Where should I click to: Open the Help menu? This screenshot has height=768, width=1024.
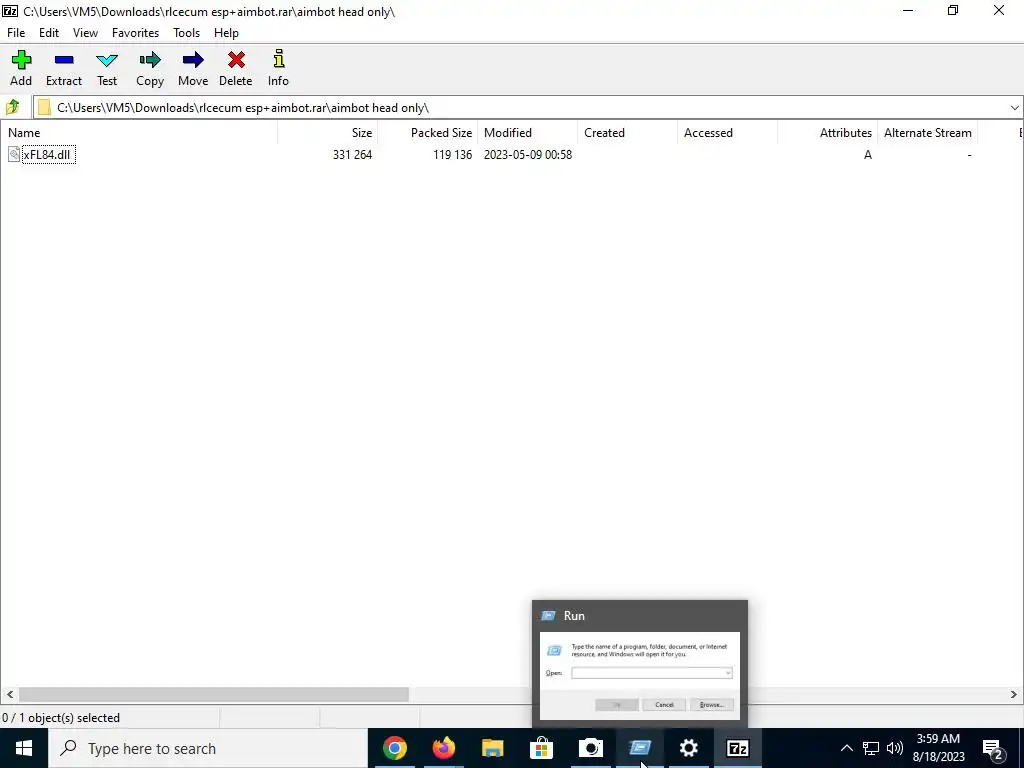(226, 33)
